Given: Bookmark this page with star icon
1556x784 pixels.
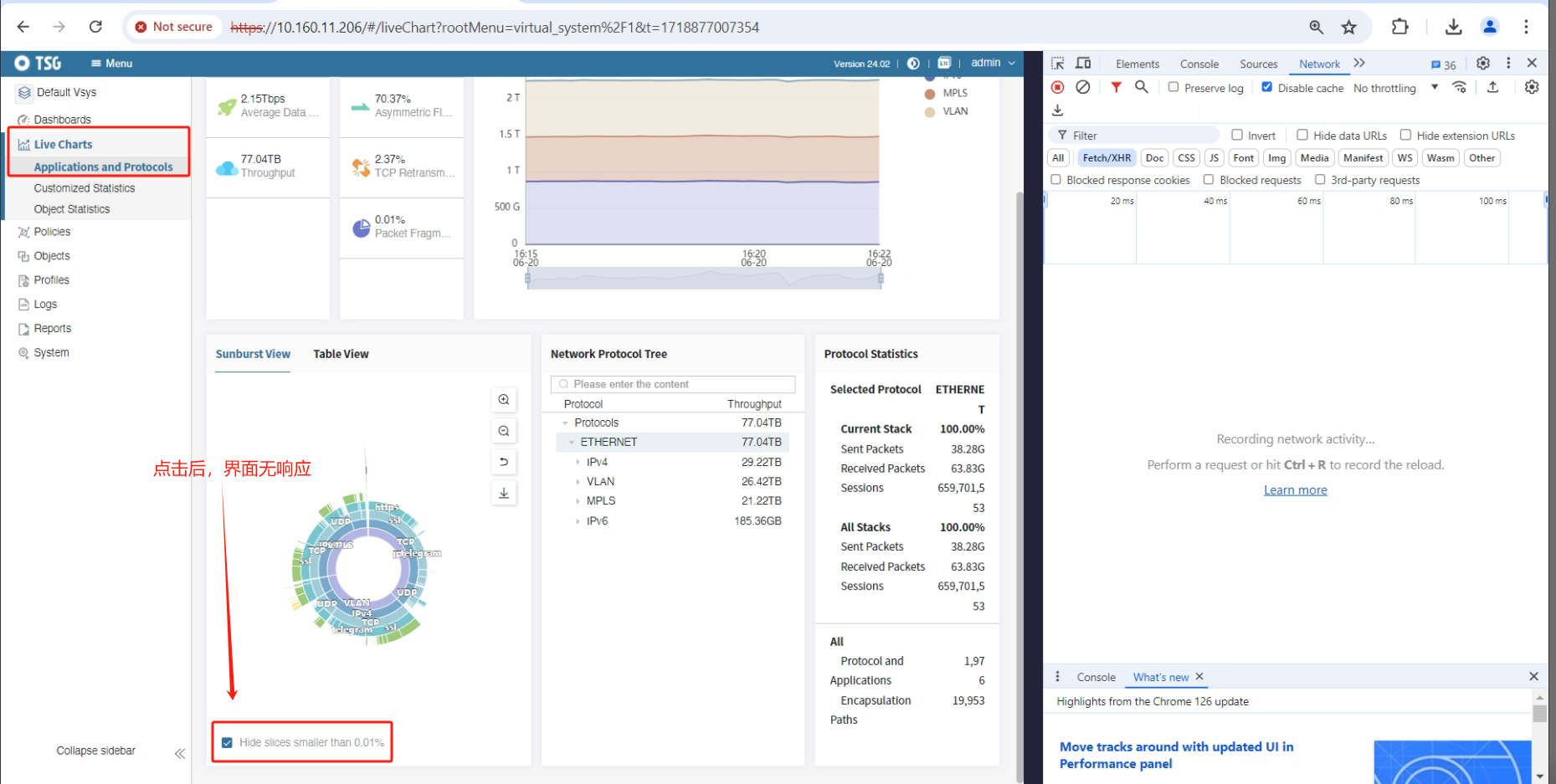Looking at the screenshot, I should click(x=1348, y=27).
